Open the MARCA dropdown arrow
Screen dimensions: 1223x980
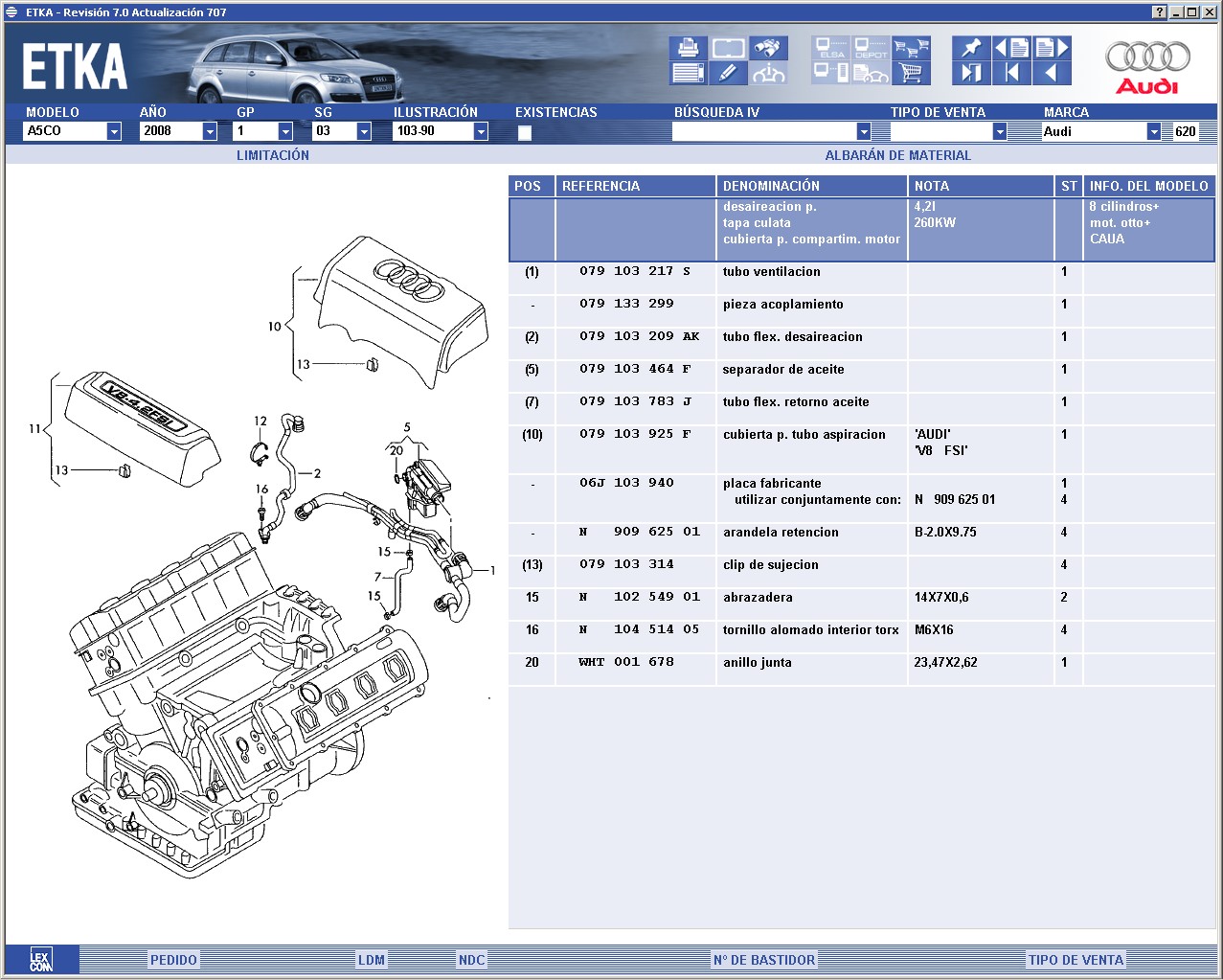coord(1154,132)
